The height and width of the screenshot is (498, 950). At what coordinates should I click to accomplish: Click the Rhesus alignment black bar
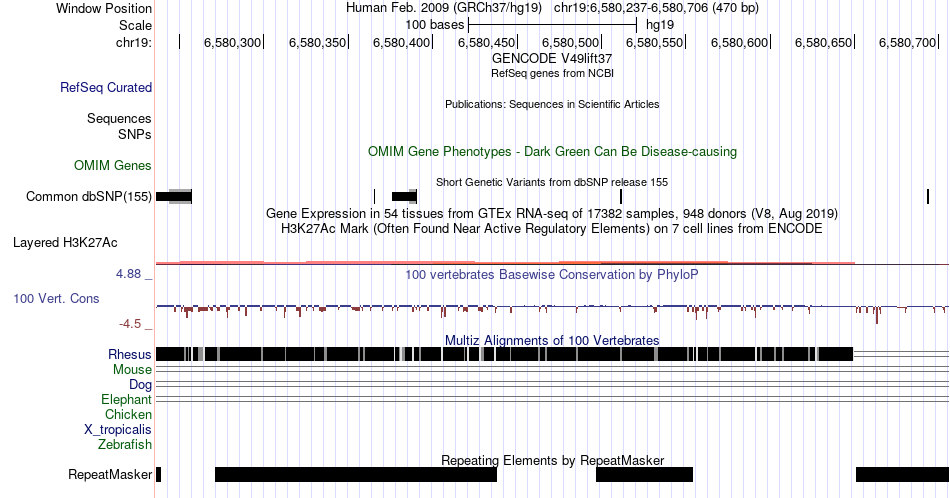click(505, 354)
